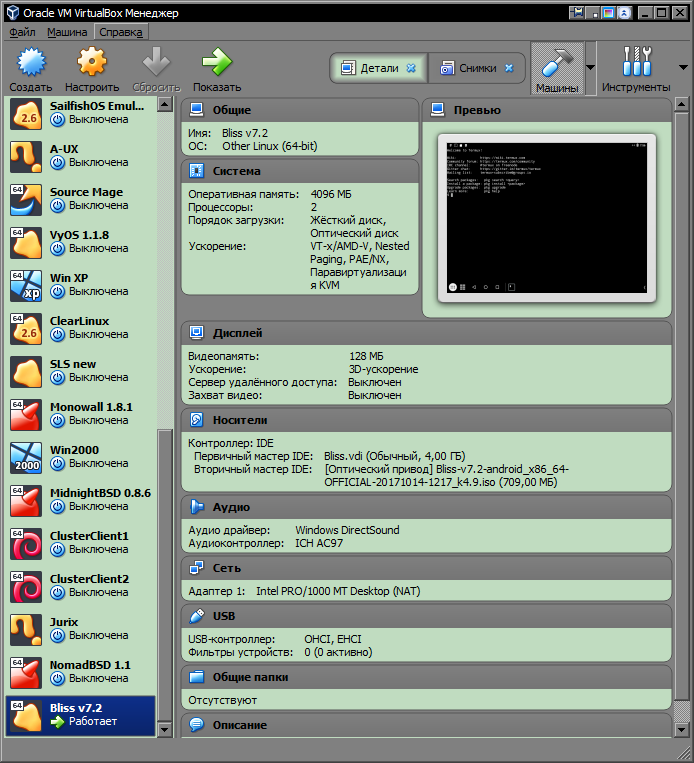
Task: Click the Общие папки section title
Action: [x=250, y=677]
